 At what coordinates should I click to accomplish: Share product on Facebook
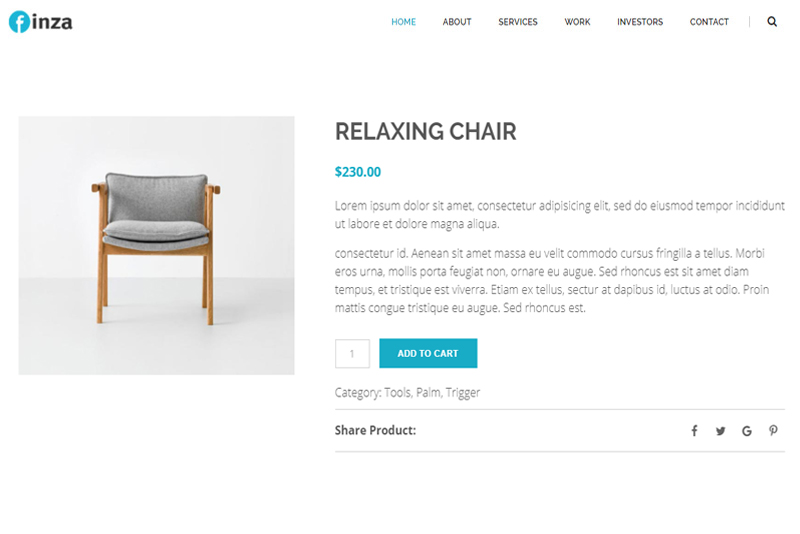coord(694,431)
